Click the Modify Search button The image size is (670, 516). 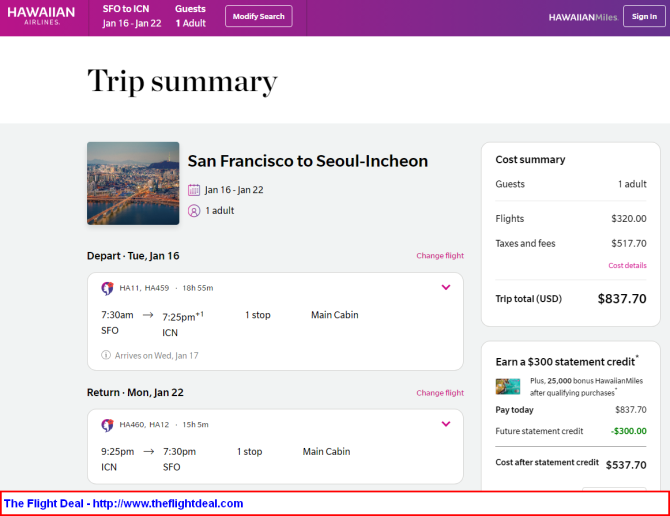coord(259,16)
